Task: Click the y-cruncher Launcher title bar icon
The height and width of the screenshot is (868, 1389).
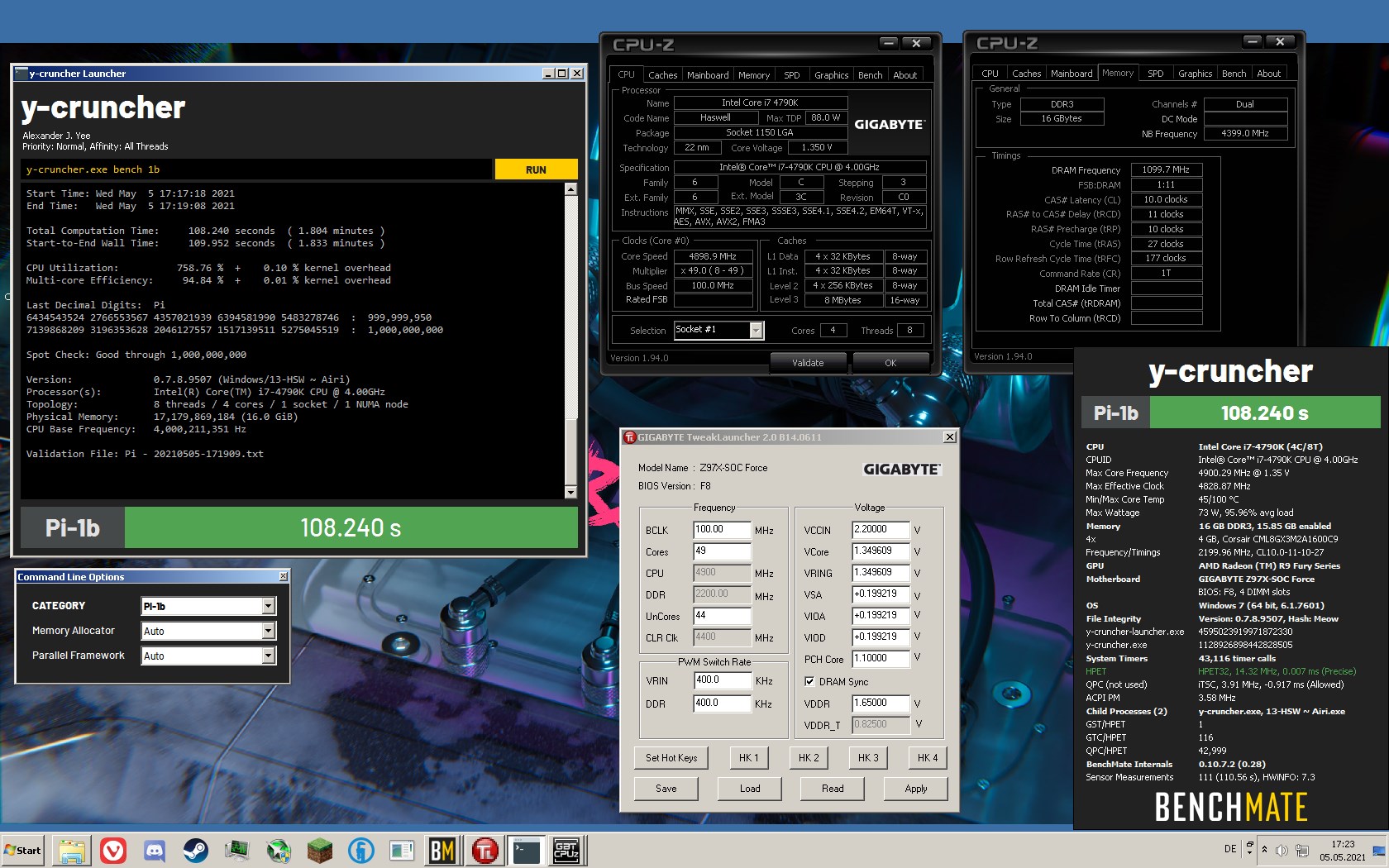Action: [22, 74]
